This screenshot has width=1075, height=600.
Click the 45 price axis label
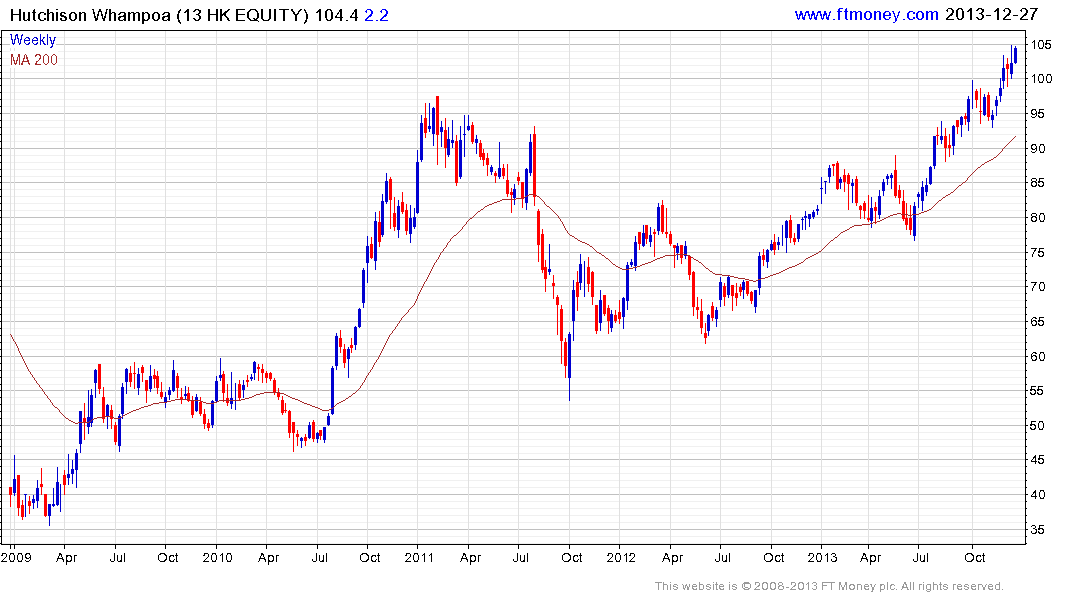[x=1038, y=460]
